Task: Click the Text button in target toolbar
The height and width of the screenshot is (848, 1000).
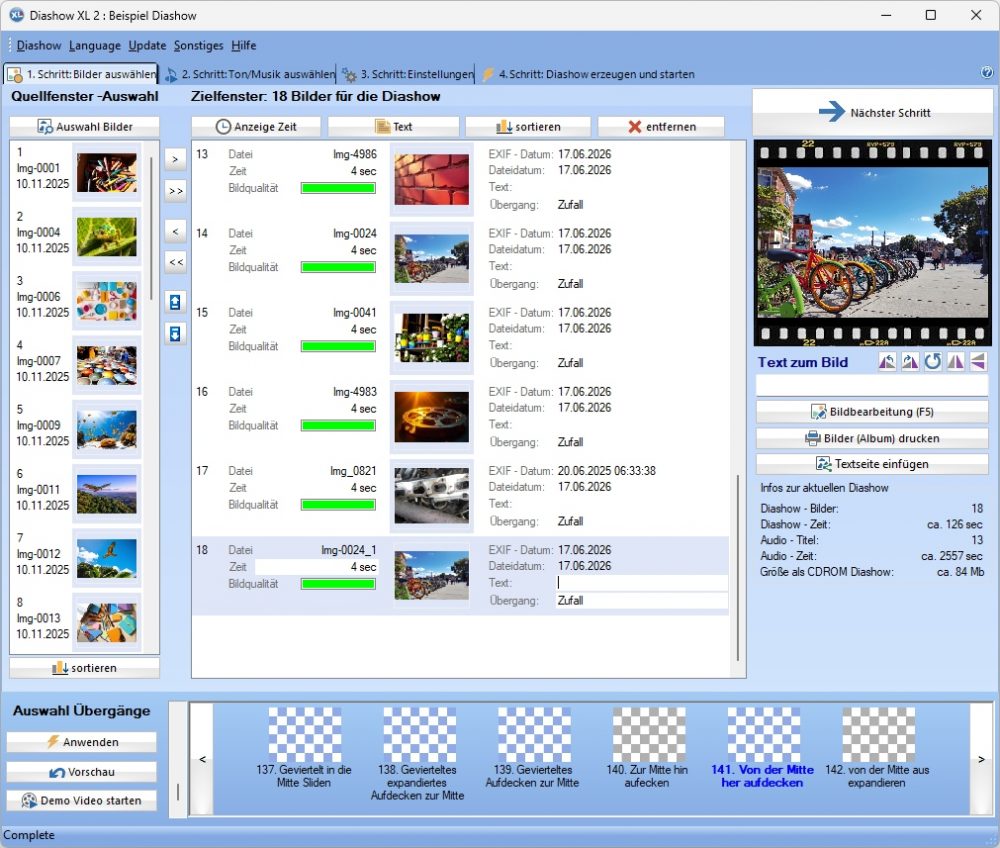Action: coord(393,126)
